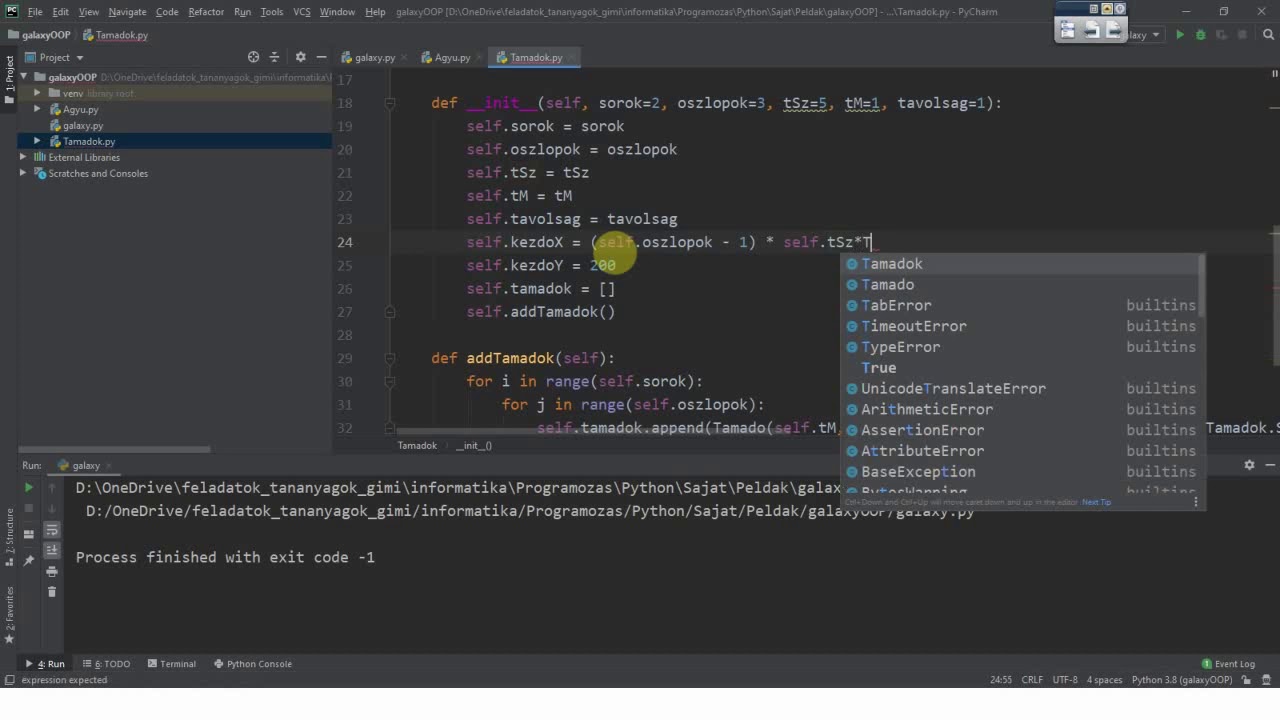
Task: Hide the Project tool window
Action: click(x=321, y=57)
